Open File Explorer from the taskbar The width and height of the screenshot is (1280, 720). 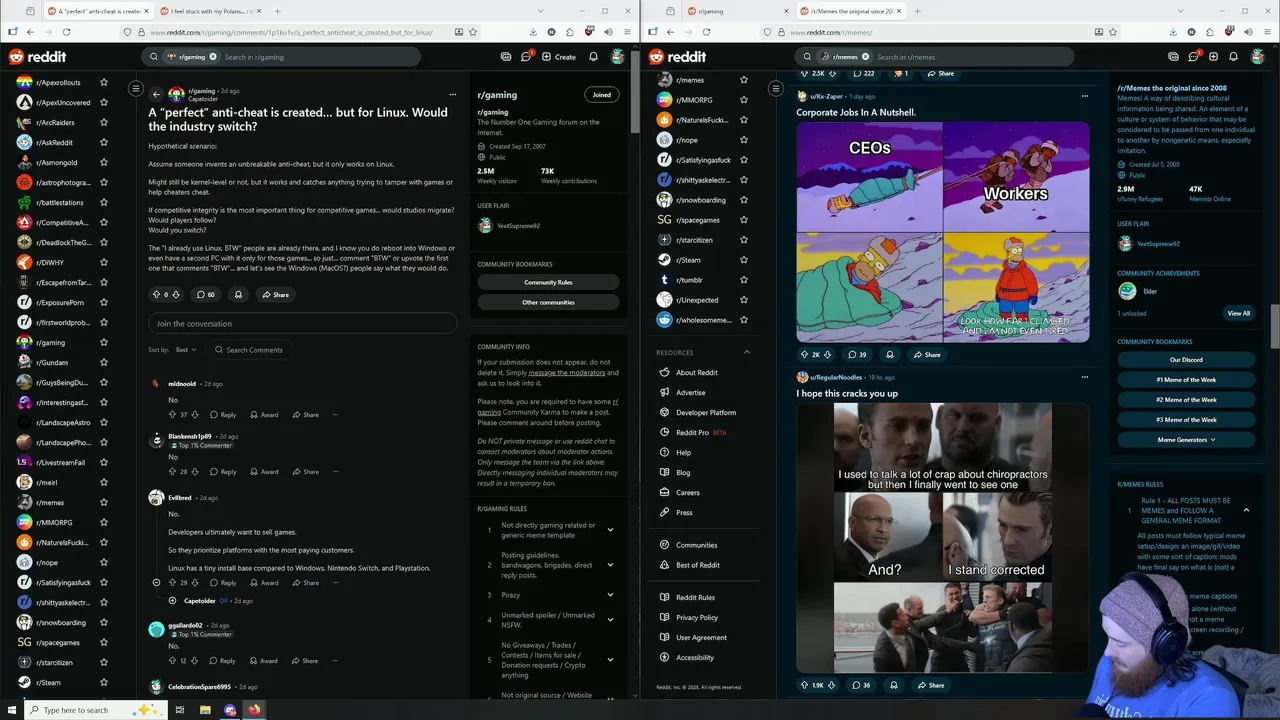click(205, 710)
